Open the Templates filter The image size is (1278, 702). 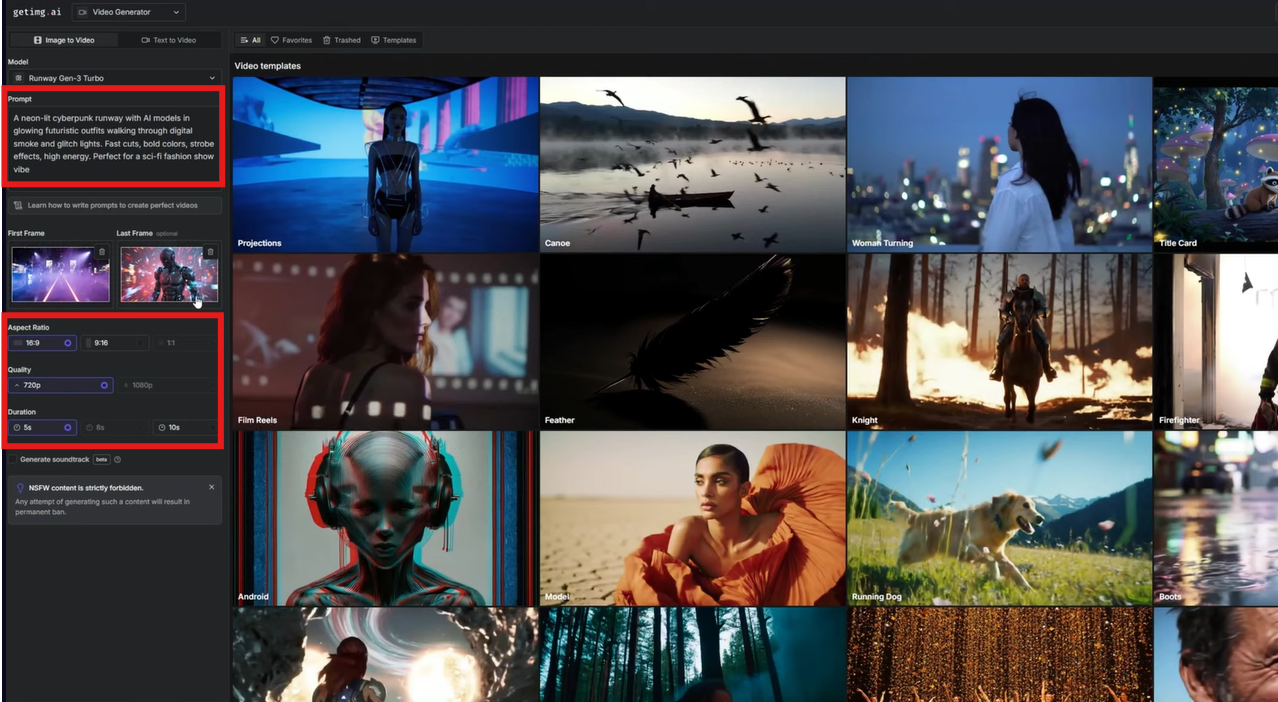[x=394, y=40]
